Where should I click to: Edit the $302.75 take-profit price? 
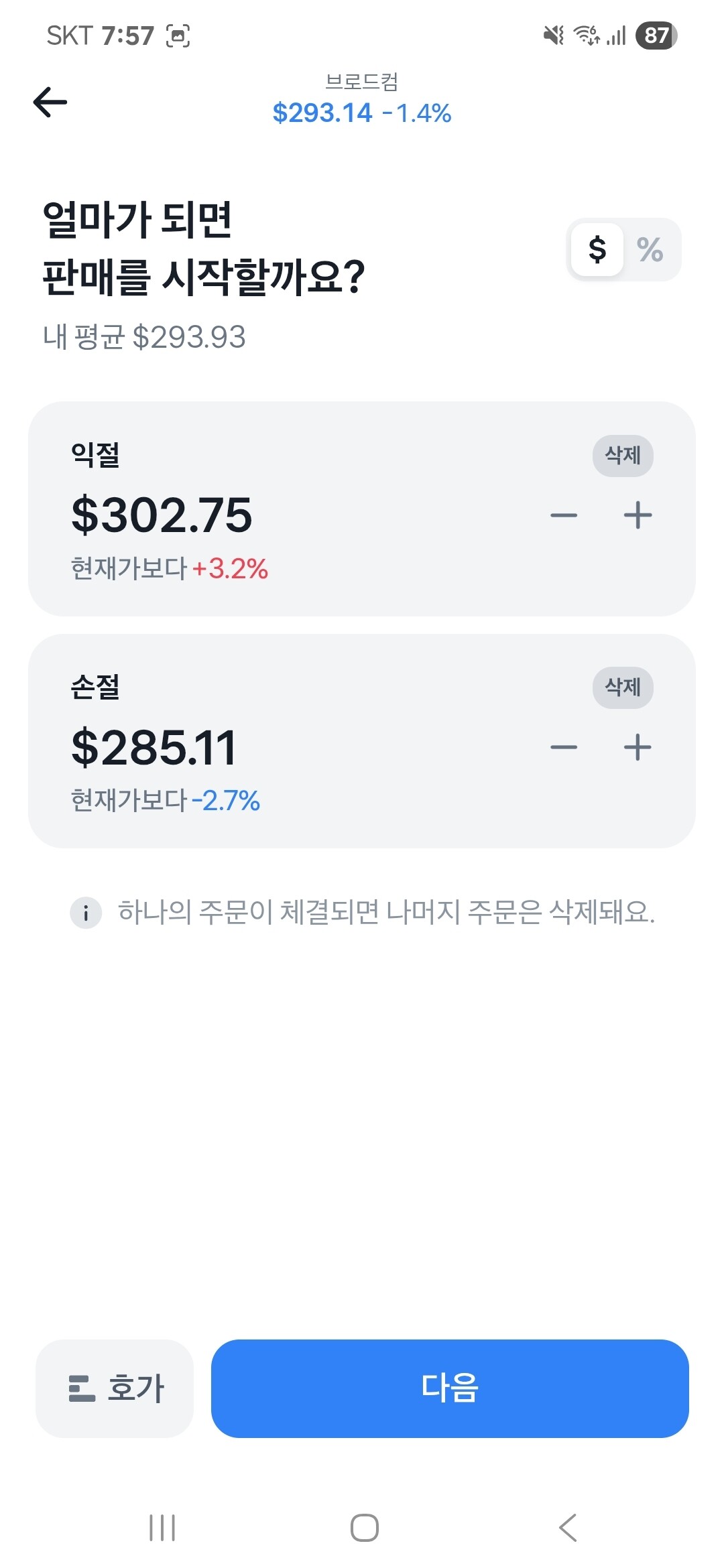click(x=162, y=515)
